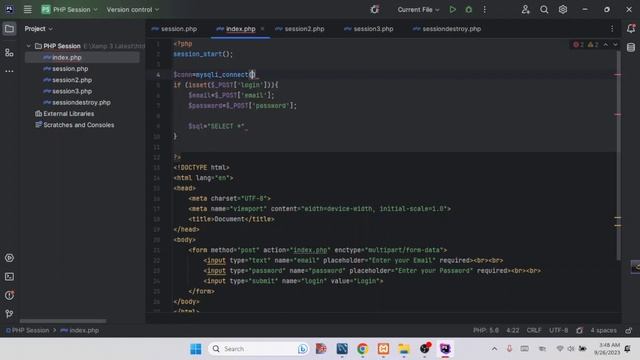Switch to session.php tab
The image size is (640, 360).
174,29
